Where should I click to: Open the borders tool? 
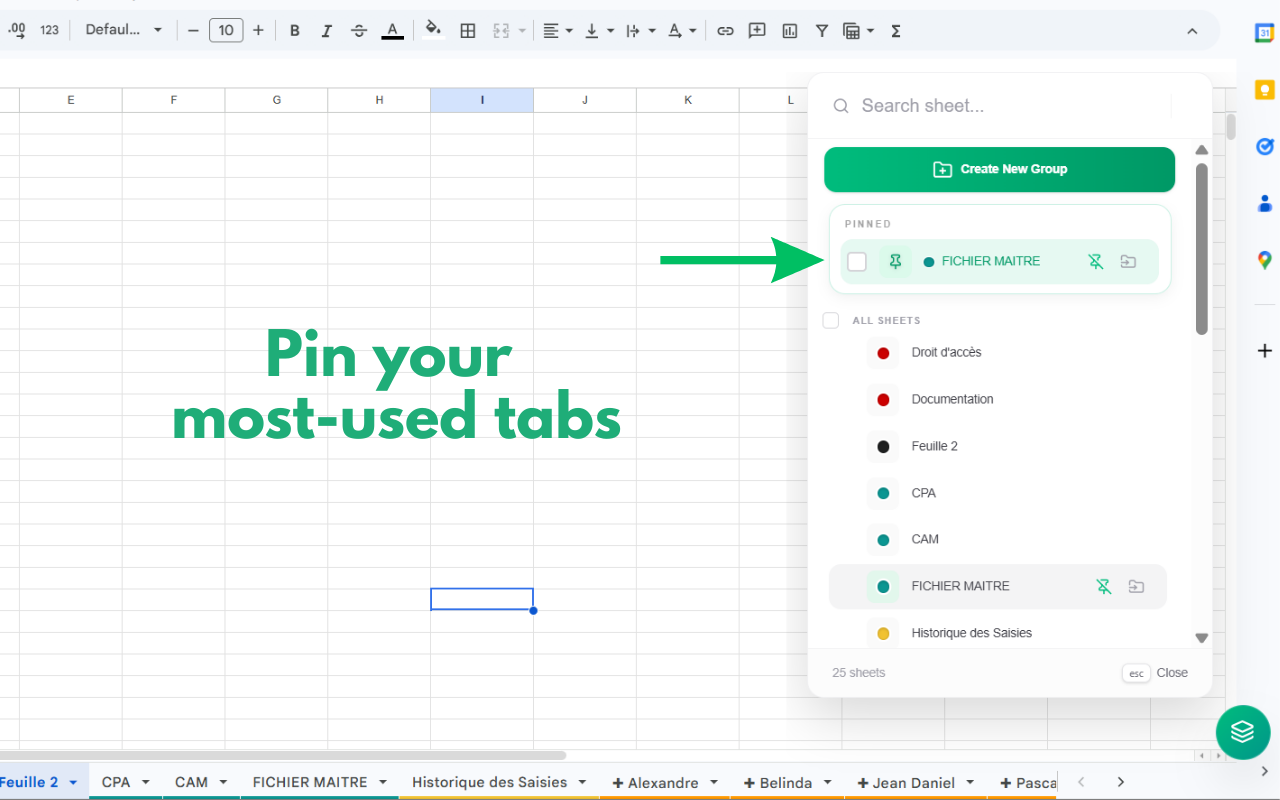(467, 30)
